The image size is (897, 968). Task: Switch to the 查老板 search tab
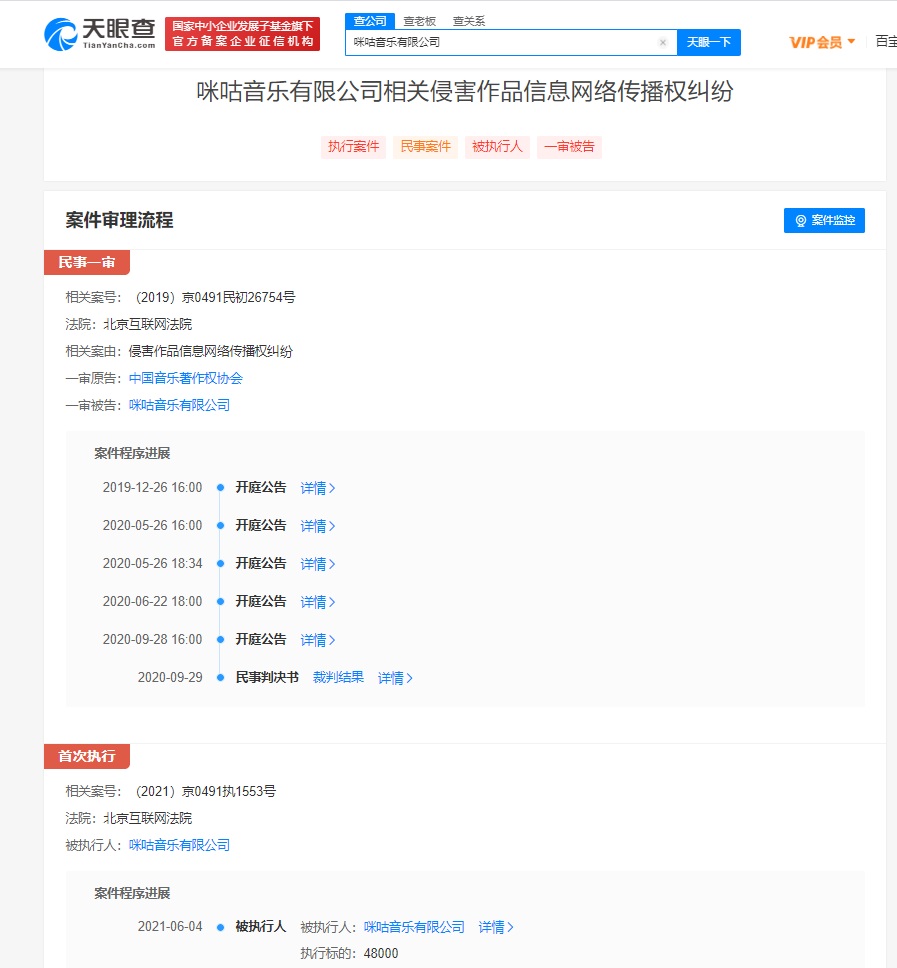pyautogui.click(x=420, y=22)
